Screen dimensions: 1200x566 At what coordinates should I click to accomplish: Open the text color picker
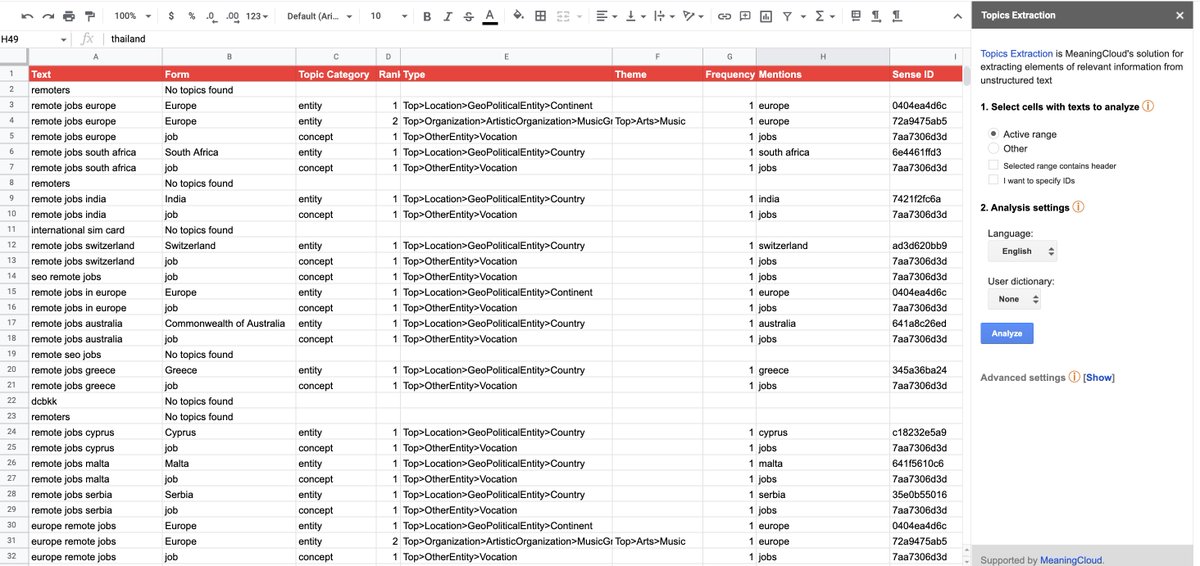pos(489,16)
